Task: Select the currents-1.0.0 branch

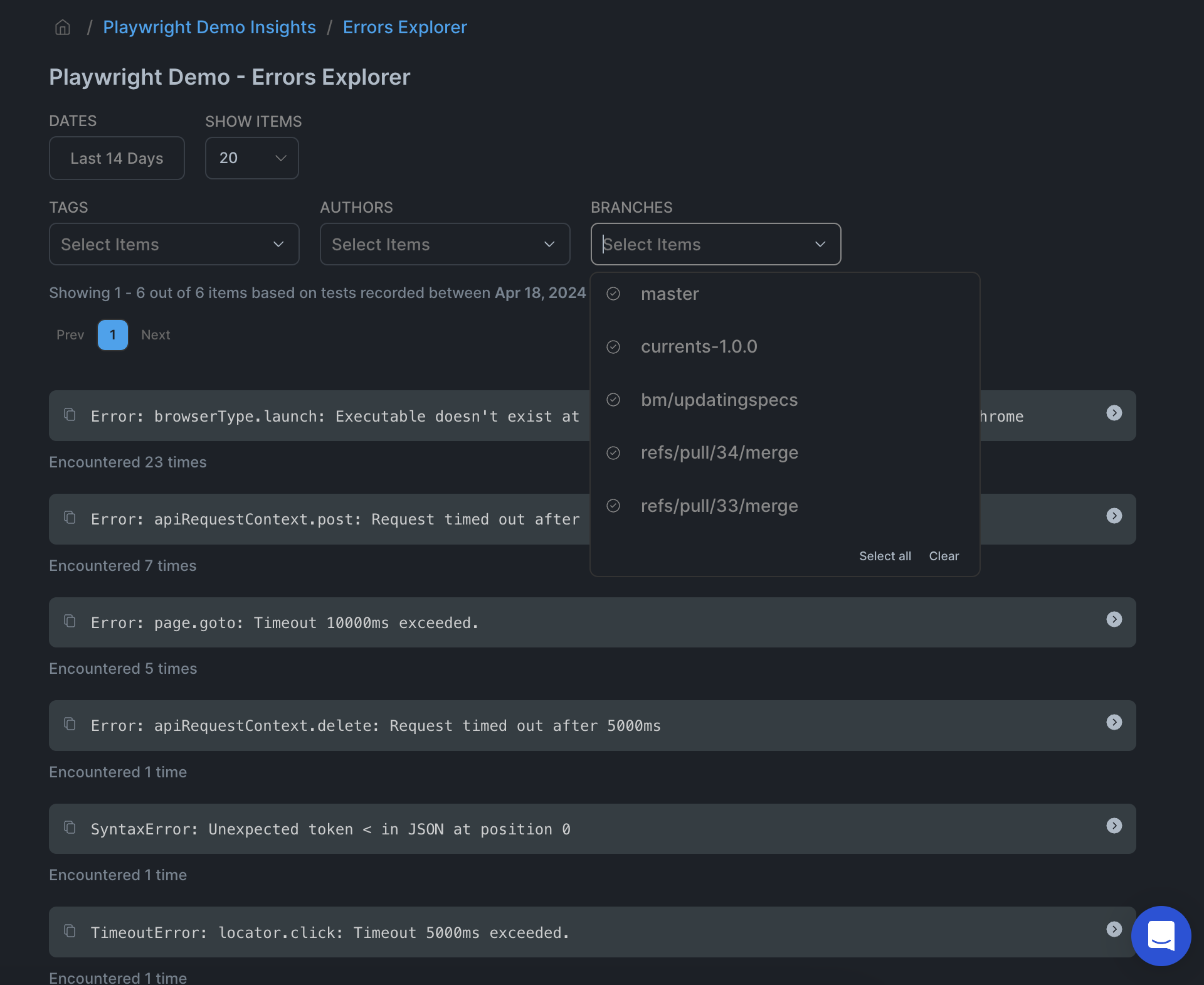Action: pos(613,346)
